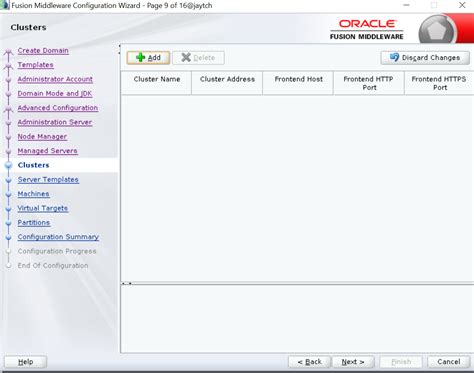The height and width of the screenshot is (373, 474).
Task: Click the Cancel button
Action: 449,362
